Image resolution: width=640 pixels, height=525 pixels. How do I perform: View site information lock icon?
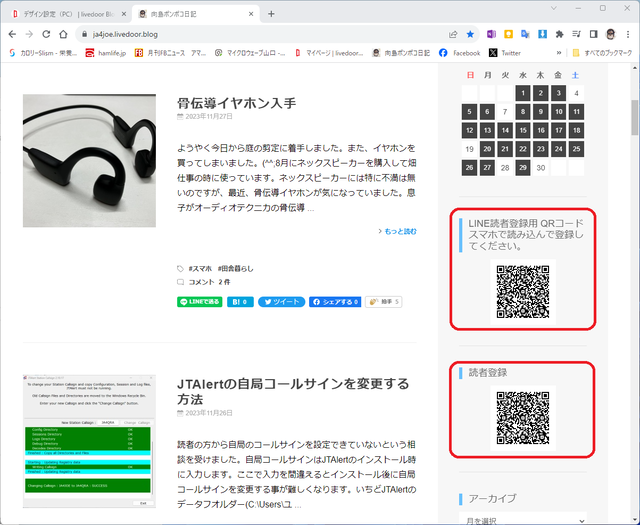[x=84, y=34]
